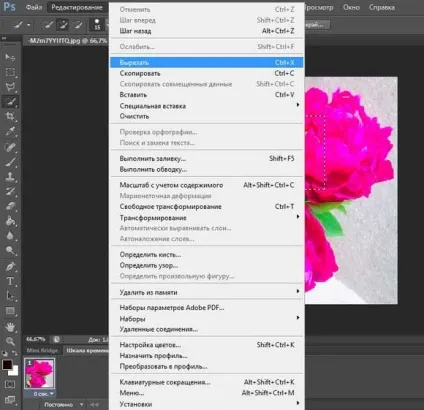The image size is (424, 410).
Task: Choose Subtract from Selection mode in options bar
Action: click(x=77, y=25)
